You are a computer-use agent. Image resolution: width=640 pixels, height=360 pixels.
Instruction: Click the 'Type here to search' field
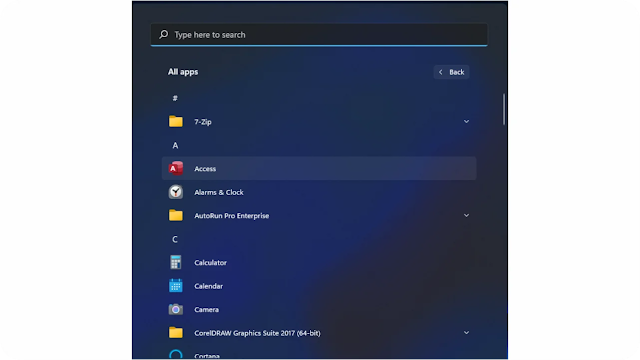(319, 35)
